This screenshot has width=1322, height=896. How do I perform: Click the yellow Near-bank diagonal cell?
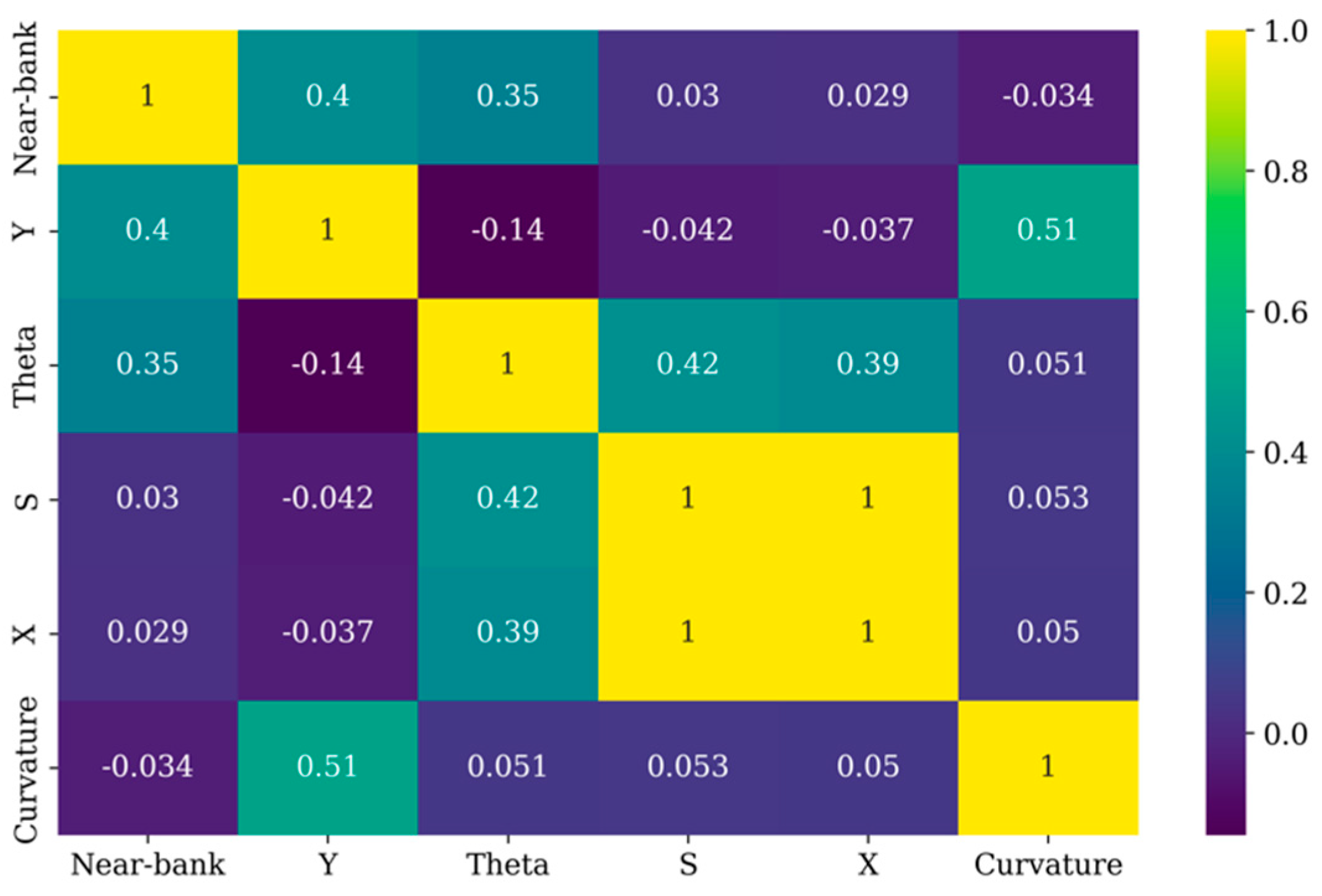(148, 97)
